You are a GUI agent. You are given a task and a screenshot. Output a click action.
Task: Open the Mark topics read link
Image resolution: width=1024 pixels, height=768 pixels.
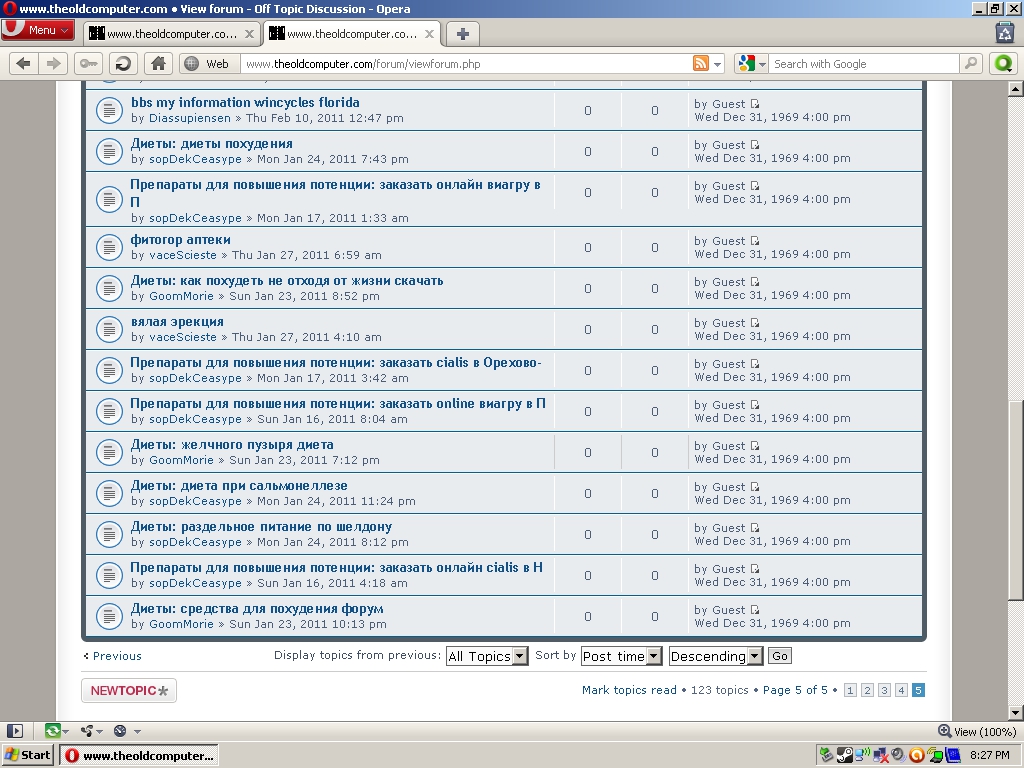pos(629,690)
